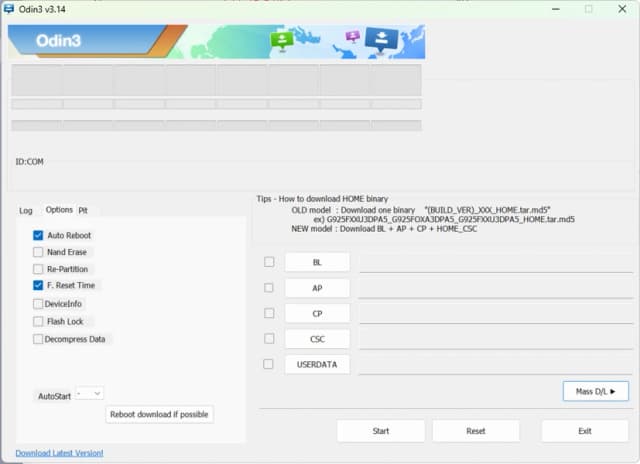Disable the Auto Reboot checkbox
The image size is (640, 464).
coord(38,235)
